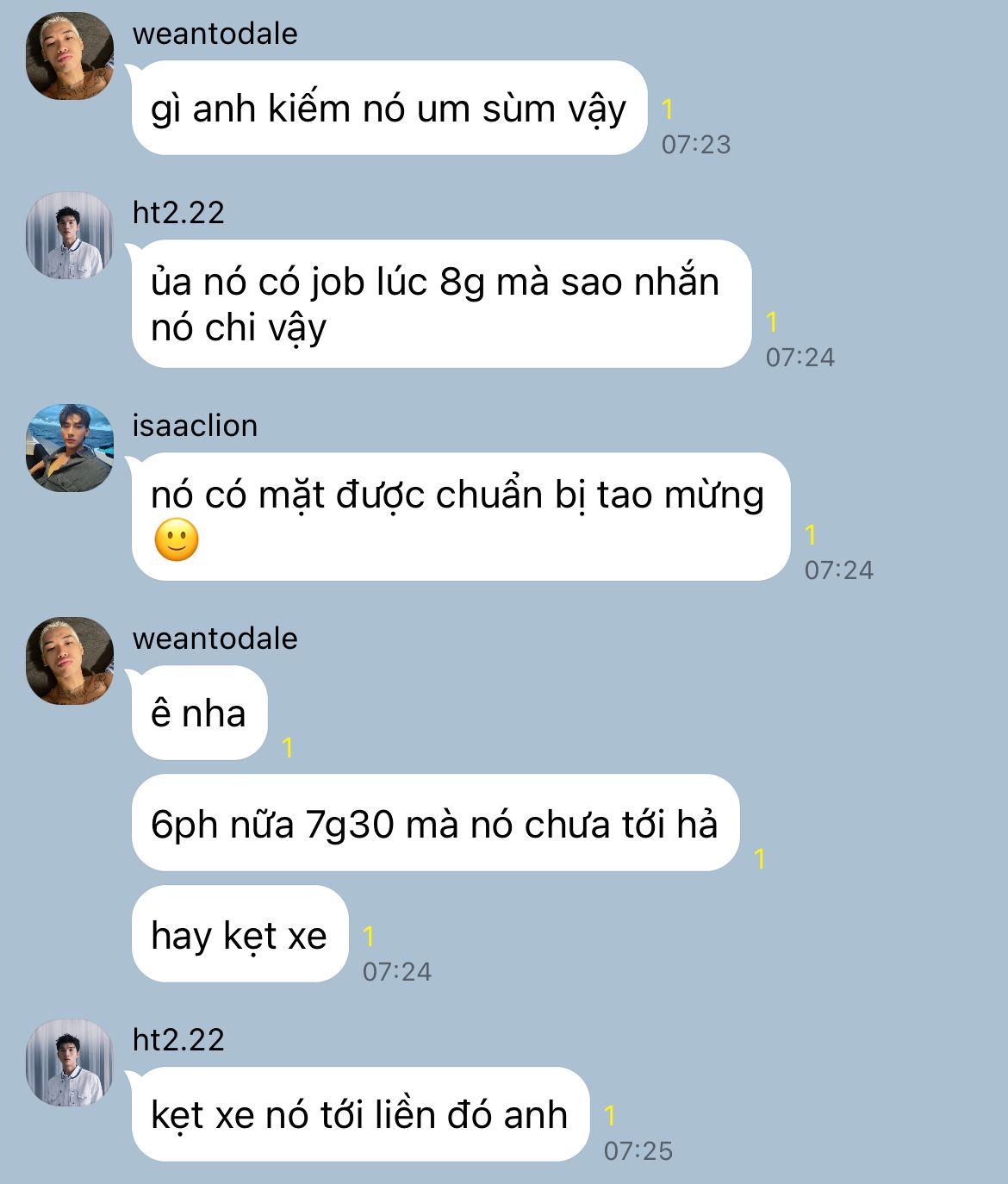Tap the '6ph nữa 7g30' message bubble
Viewport: 1008px width, 1184px height.
point(436,823)
